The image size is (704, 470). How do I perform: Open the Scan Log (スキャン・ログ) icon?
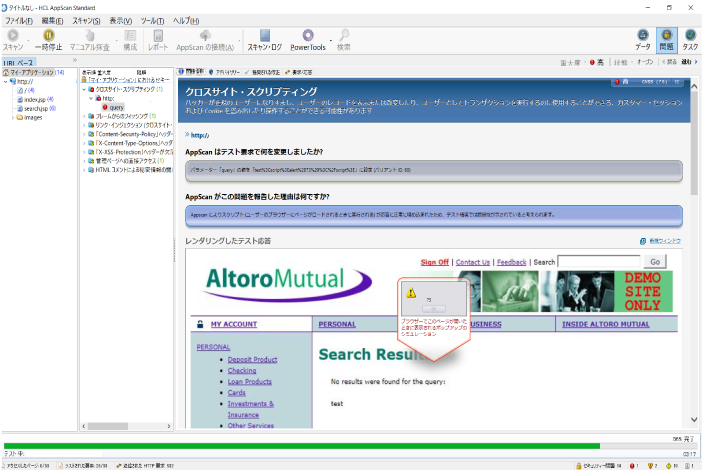tap(265, 35)
